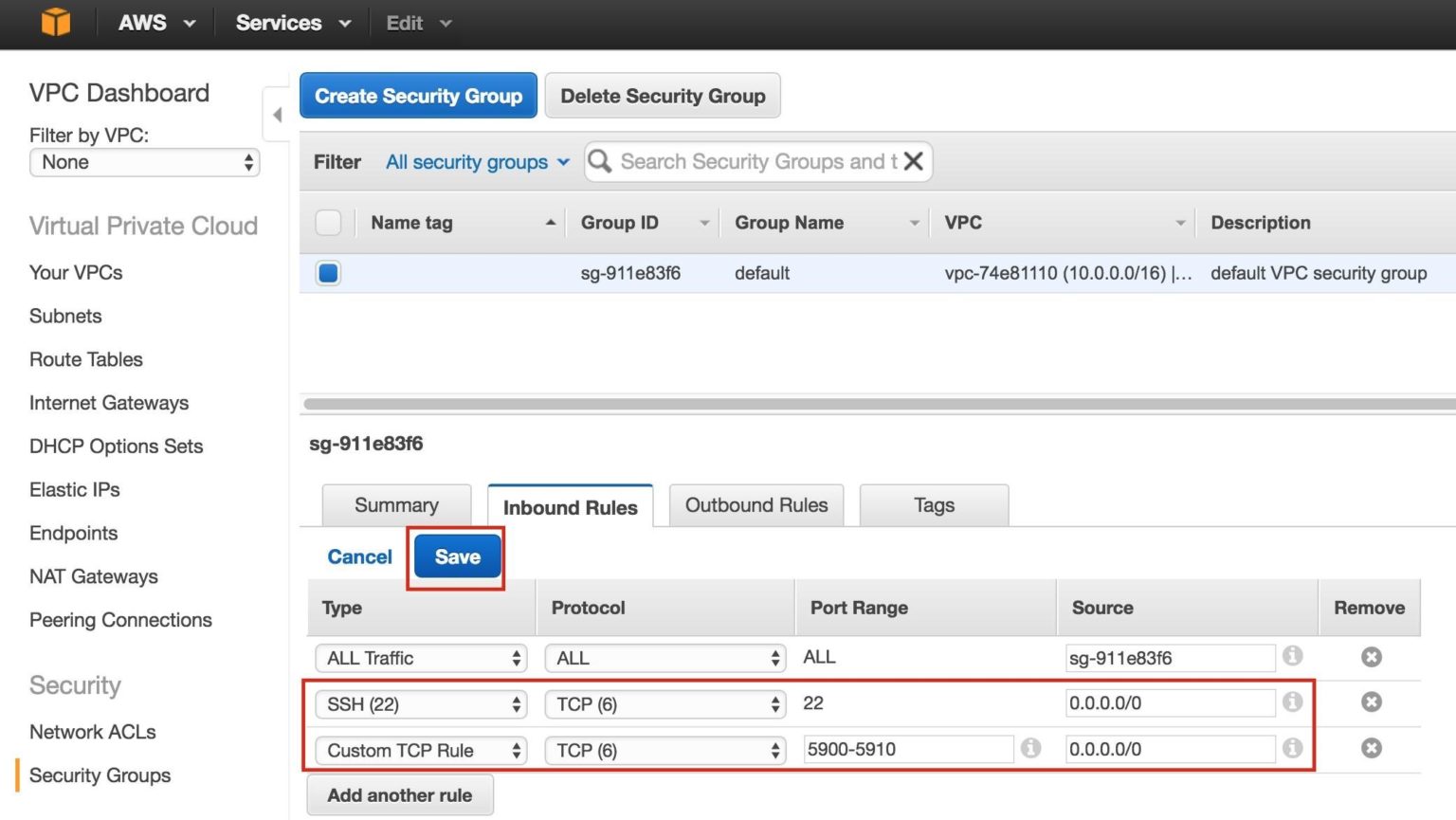The height and width of the screenshot is (820, 1456).
Task: Open the Services menu in top bar
Action: pyautogui.click(x=292, y=23)
